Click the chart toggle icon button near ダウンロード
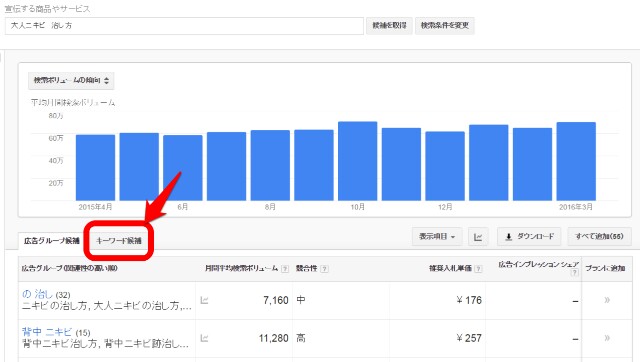The image size is (640, 362). (x=478, y=237)
